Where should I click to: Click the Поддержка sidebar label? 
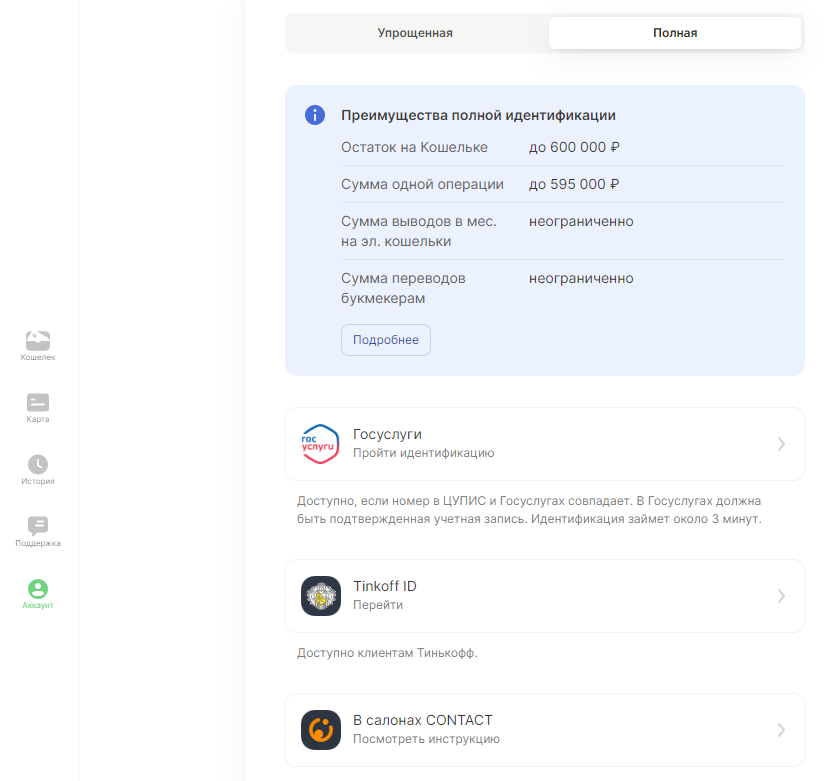pos(38,543)
